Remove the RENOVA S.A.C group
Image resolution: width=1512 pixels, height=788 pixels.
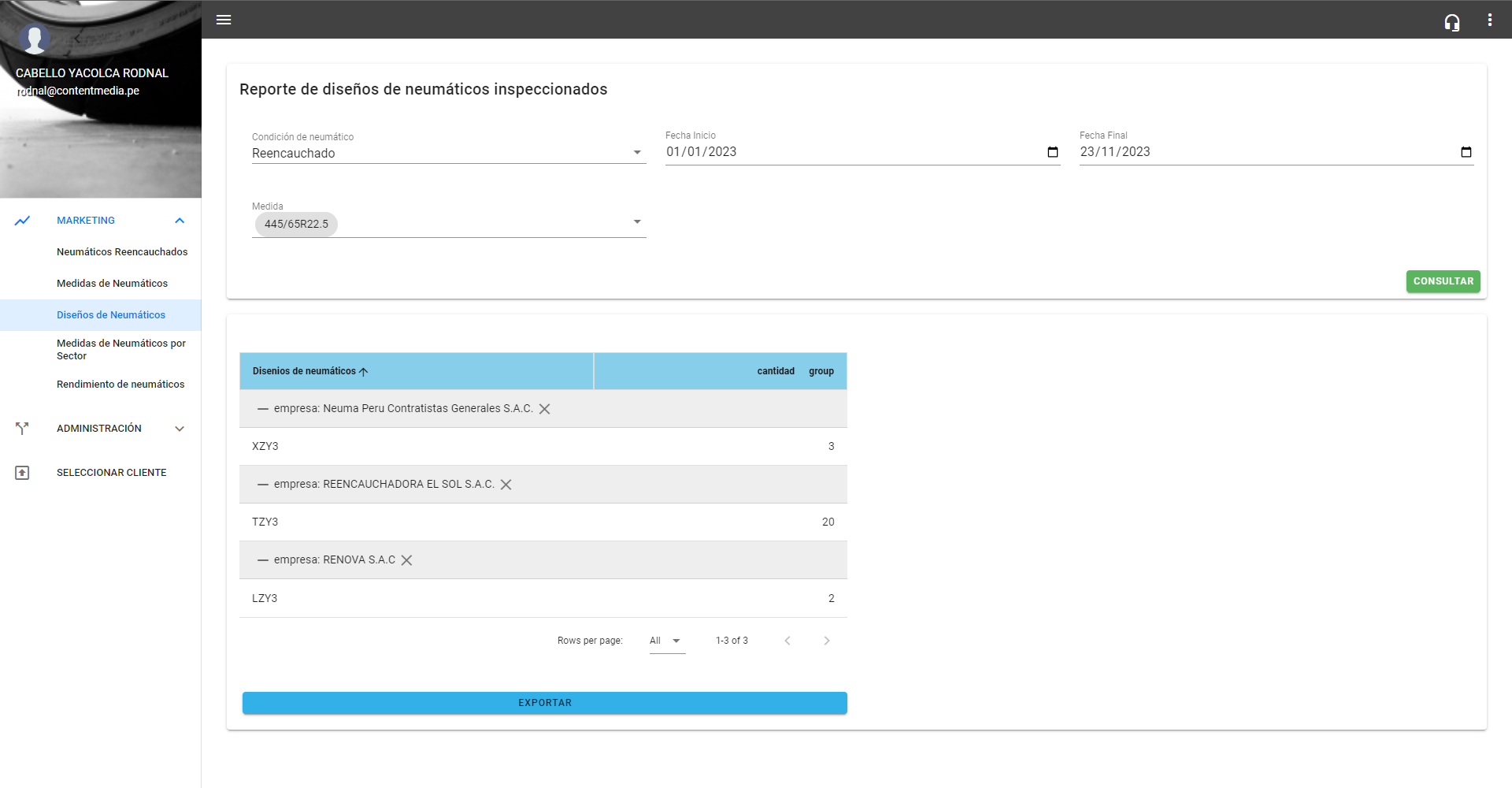(406, 560)
